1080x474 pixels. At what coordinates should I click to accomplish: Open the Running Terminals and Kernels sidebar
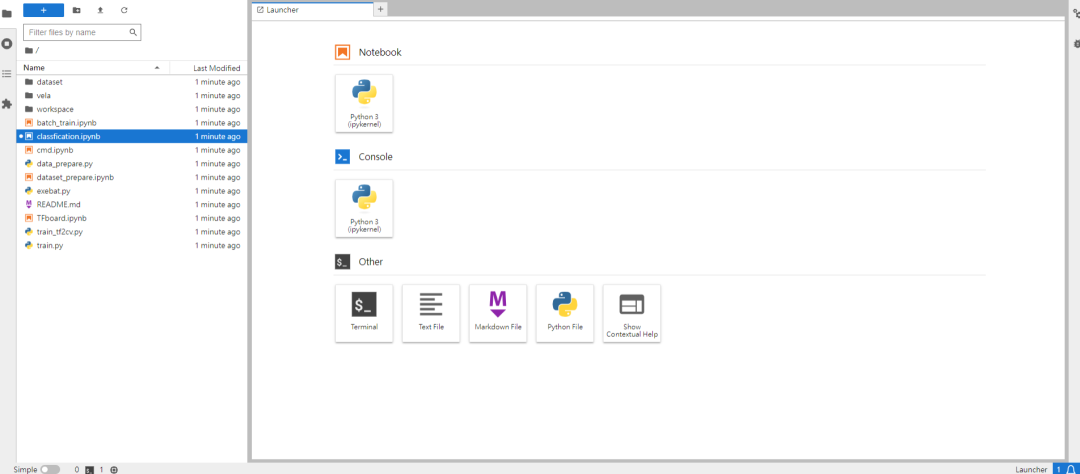click(x=7, y=43)
